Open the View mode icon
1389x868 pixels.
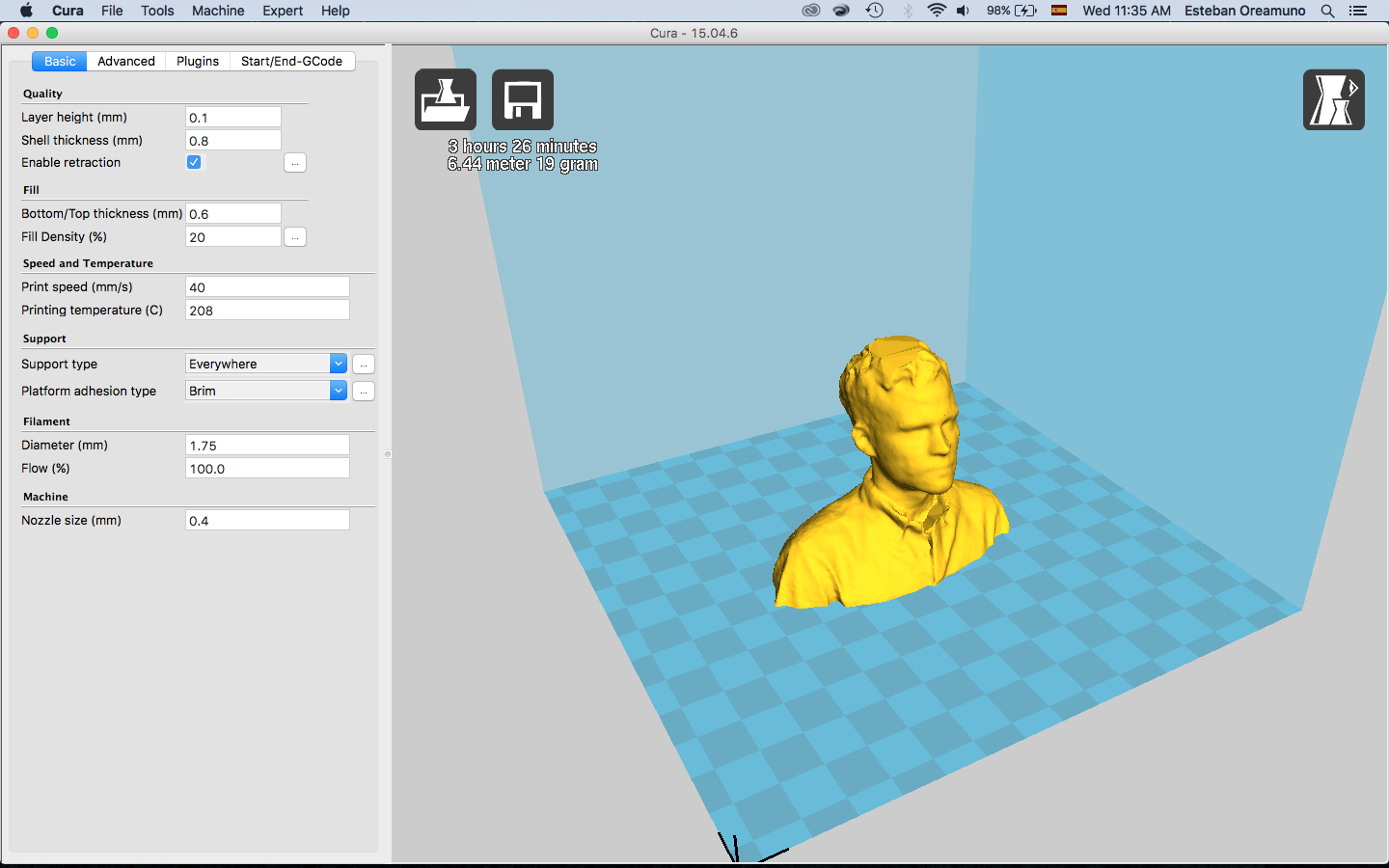(x=1334, y=99)
